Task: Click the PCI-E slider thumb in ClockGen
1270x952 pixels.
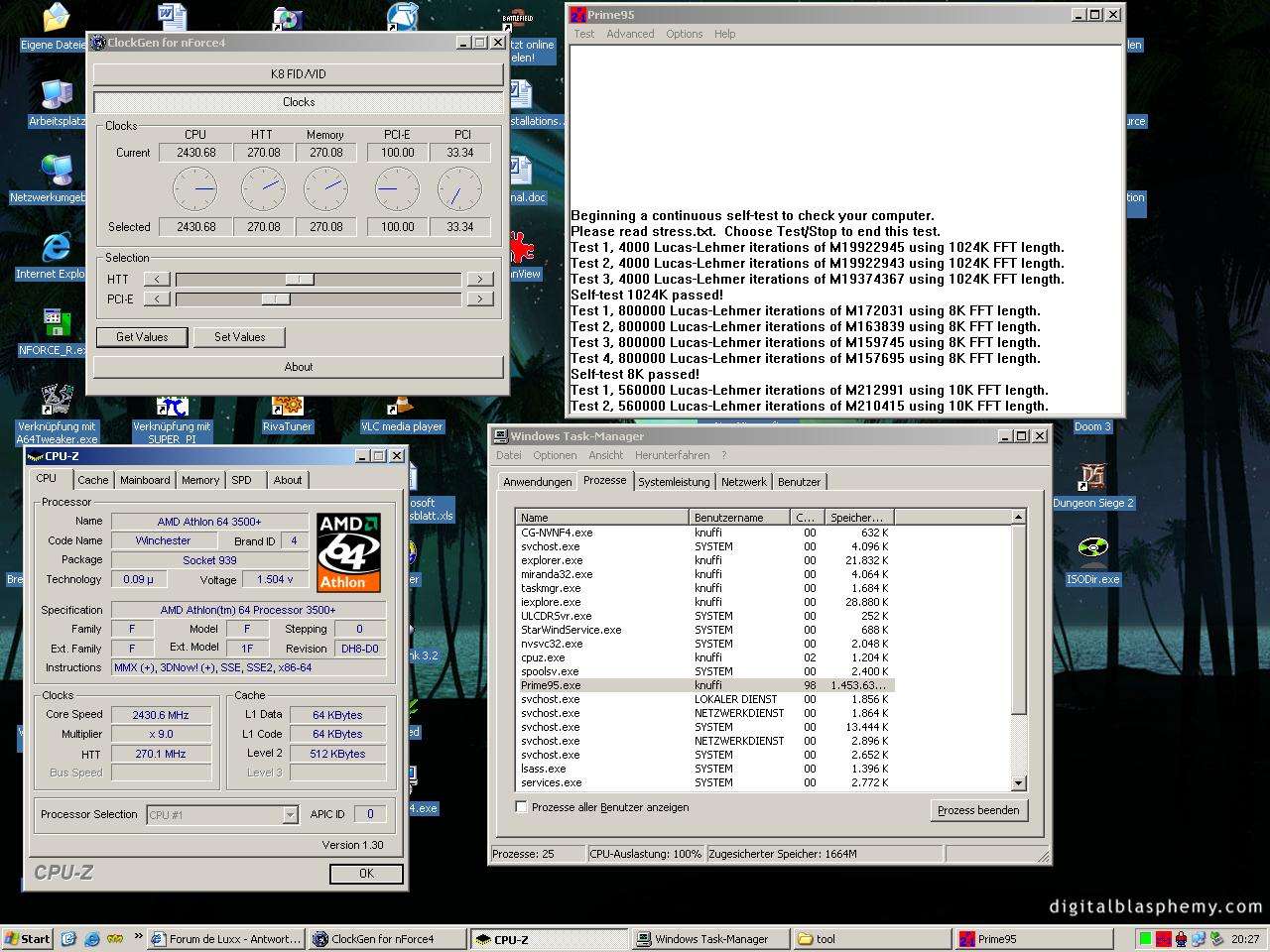Action: (x=276, y=298)
